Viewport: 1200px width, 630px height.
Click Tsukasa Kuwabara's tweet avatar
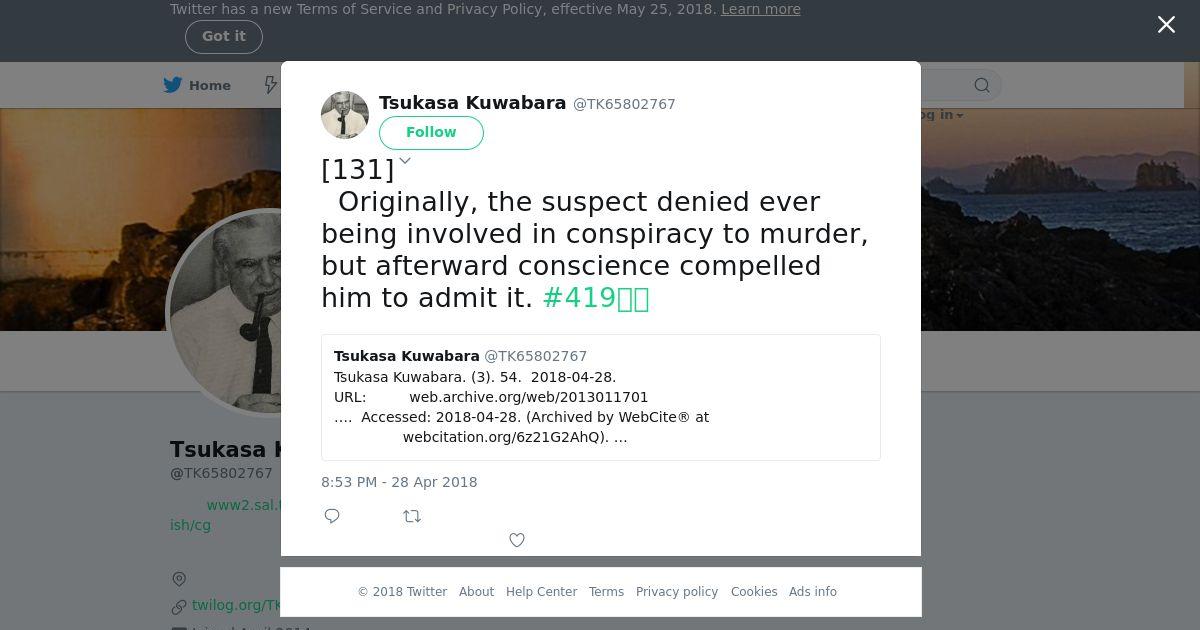click(345, 115)
